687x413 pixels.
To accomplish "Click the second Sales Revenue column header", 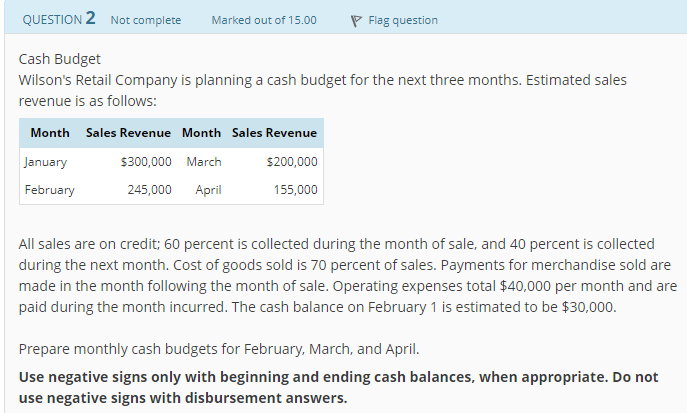I will tap(274, 133).
